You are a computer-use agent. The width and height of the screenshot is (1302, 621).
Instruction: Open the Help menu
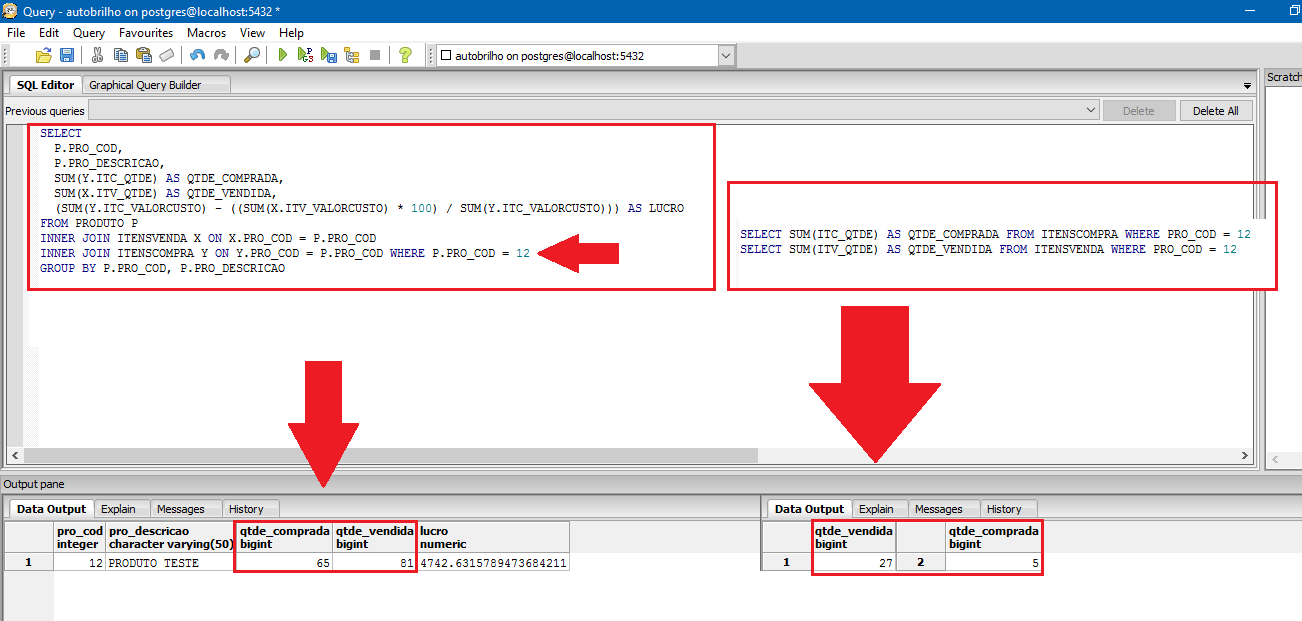coord(291,33)
